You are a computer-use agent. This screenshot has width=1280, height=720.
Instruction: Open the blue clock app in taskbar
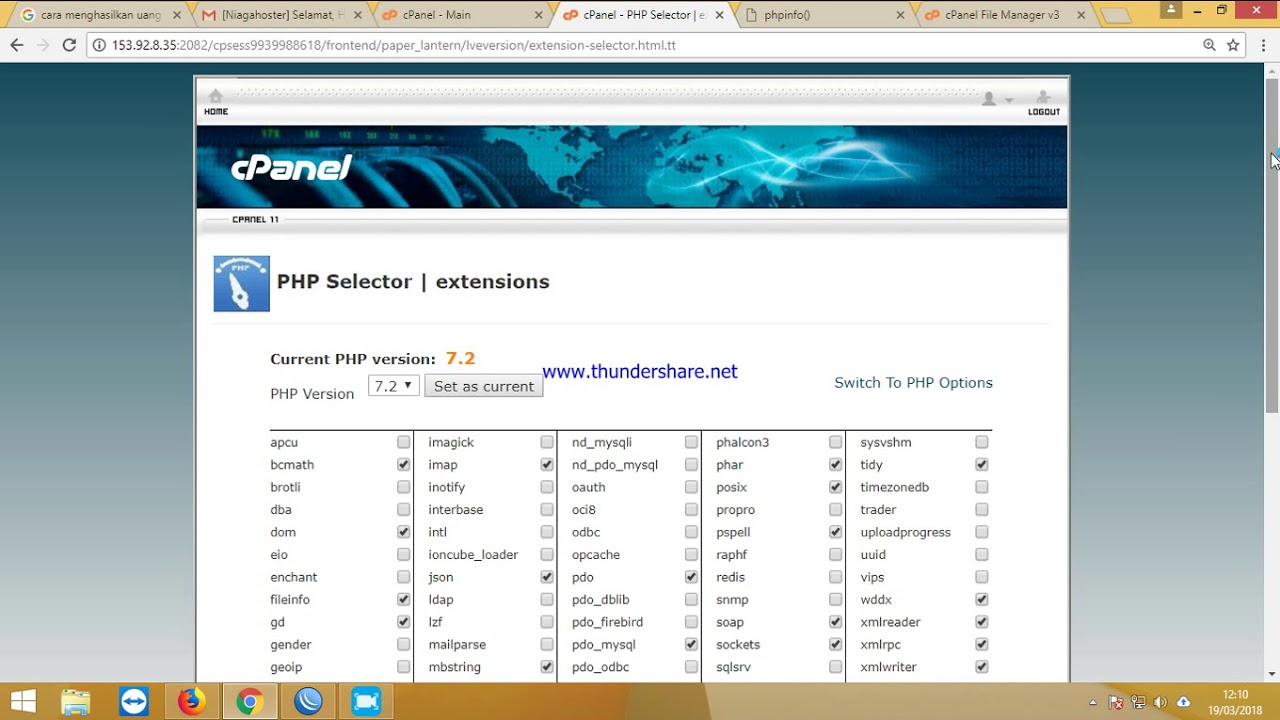[x=308, y=702]
